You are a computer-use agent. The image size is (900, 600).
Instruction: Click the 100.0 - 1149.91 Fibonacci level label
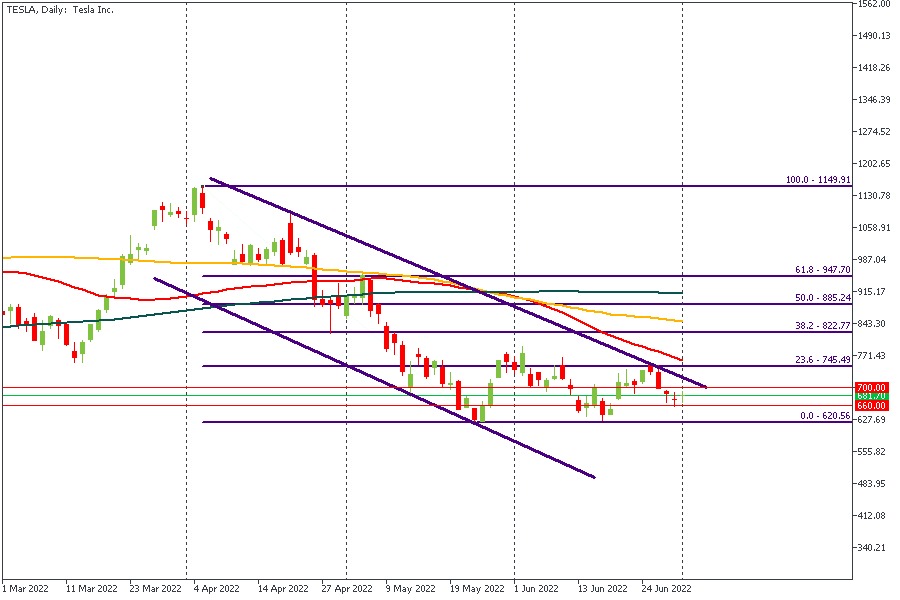pos(817,180)
